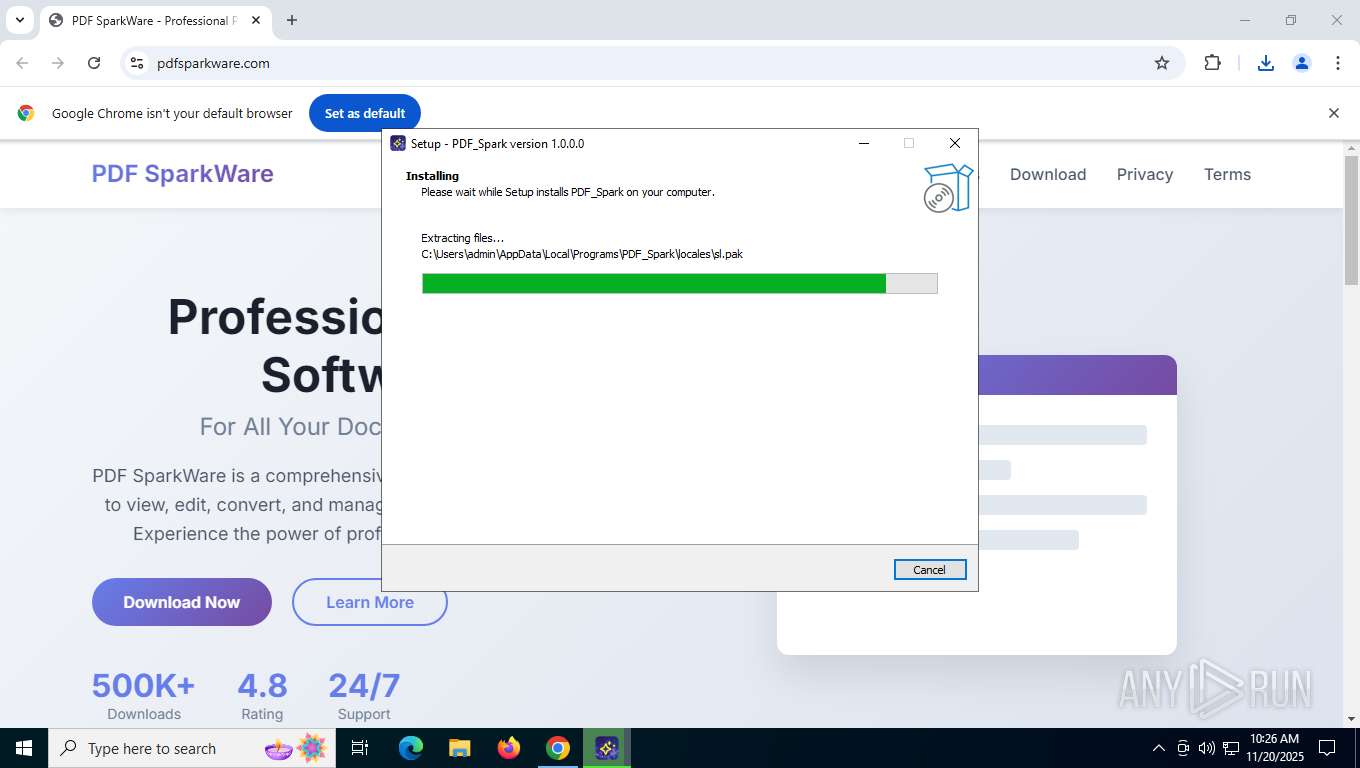Viewport: 1360px width, 768px height.
Task: Open the volume control in system tray
Action: point(1206,748)
